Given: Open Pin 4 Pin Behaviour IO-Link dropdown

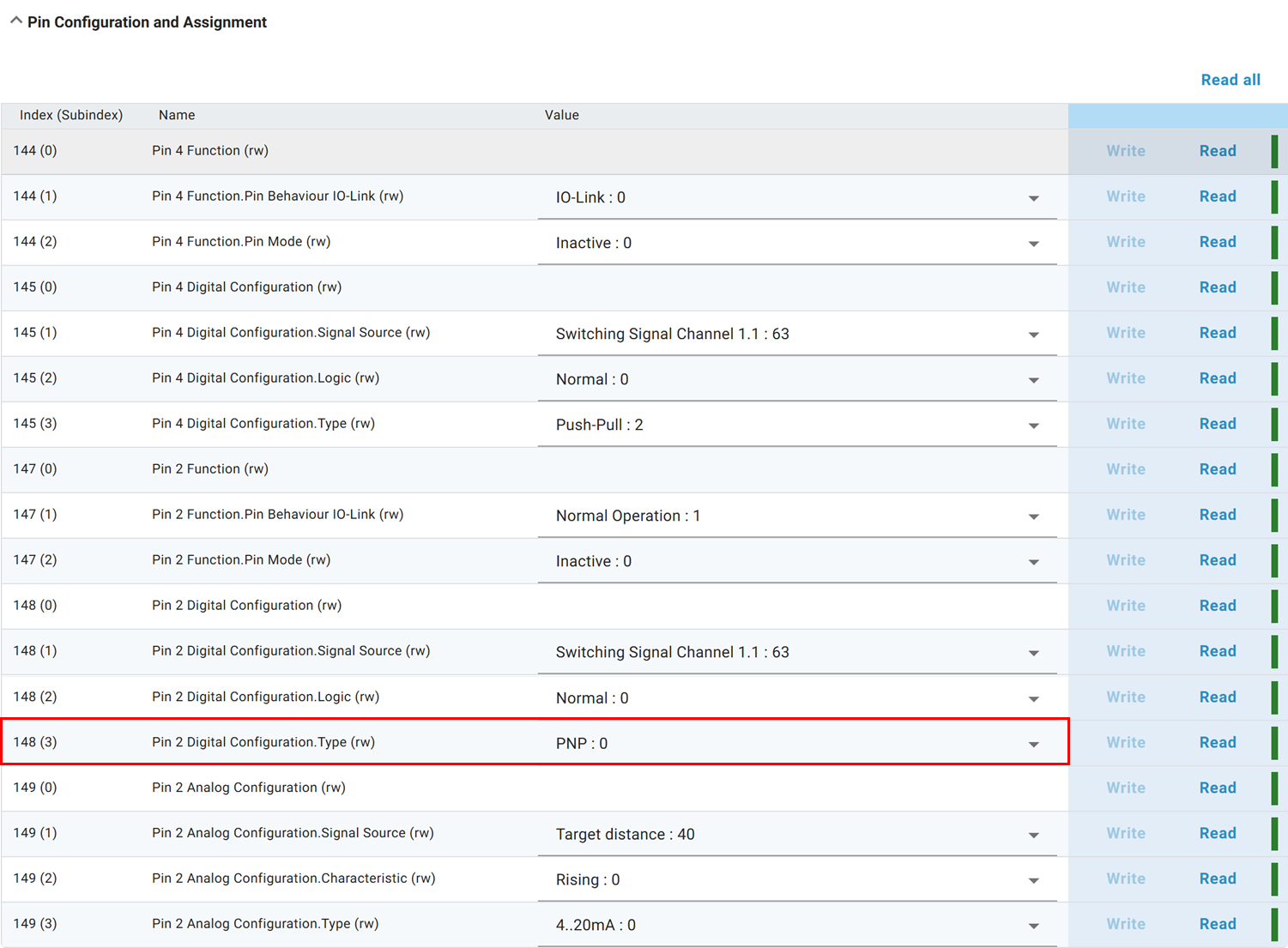Looking at the screenshot, I should (x=1033, y=198).
